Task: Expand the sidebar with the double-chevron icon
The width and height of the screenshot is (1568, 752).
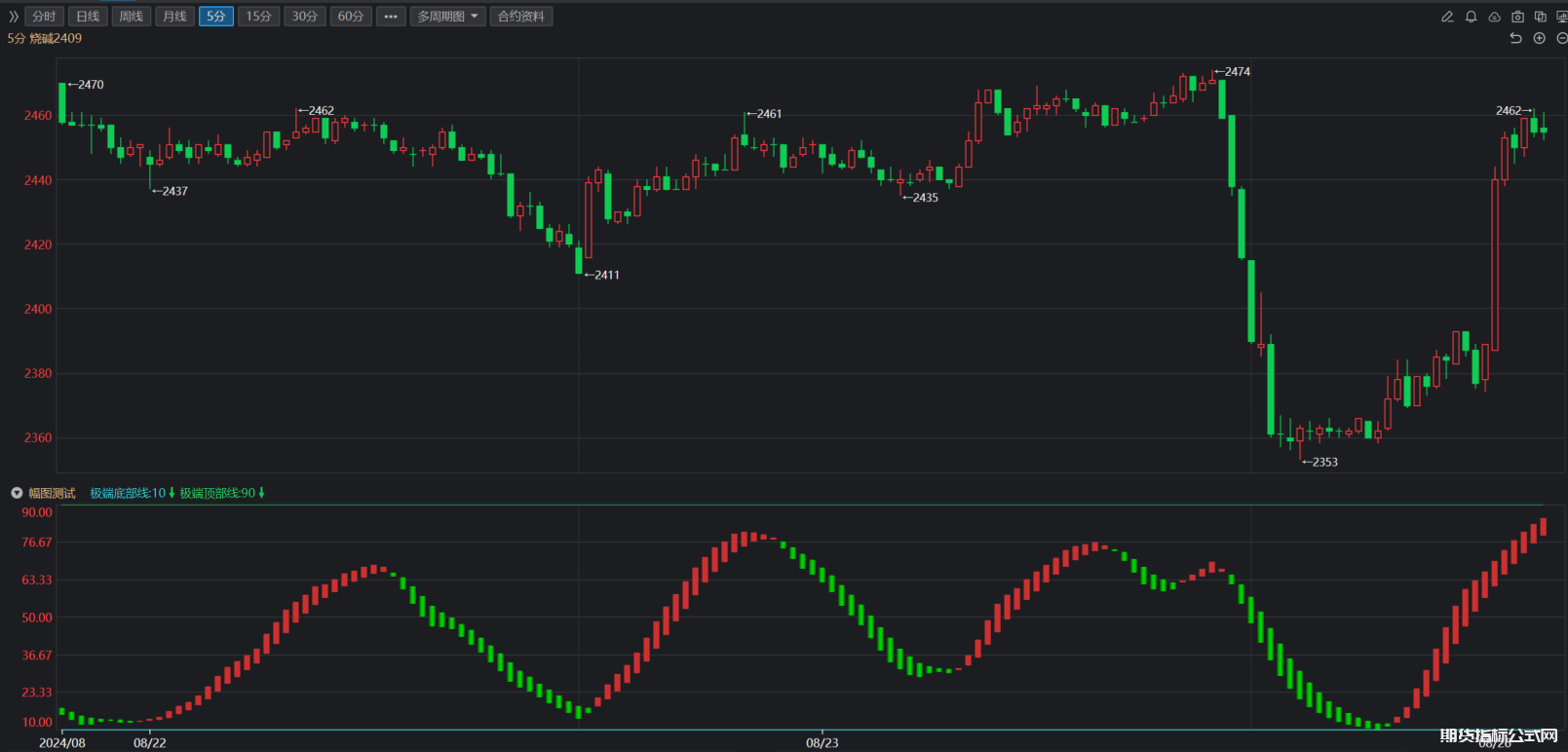Action: (x=14, y=17)
